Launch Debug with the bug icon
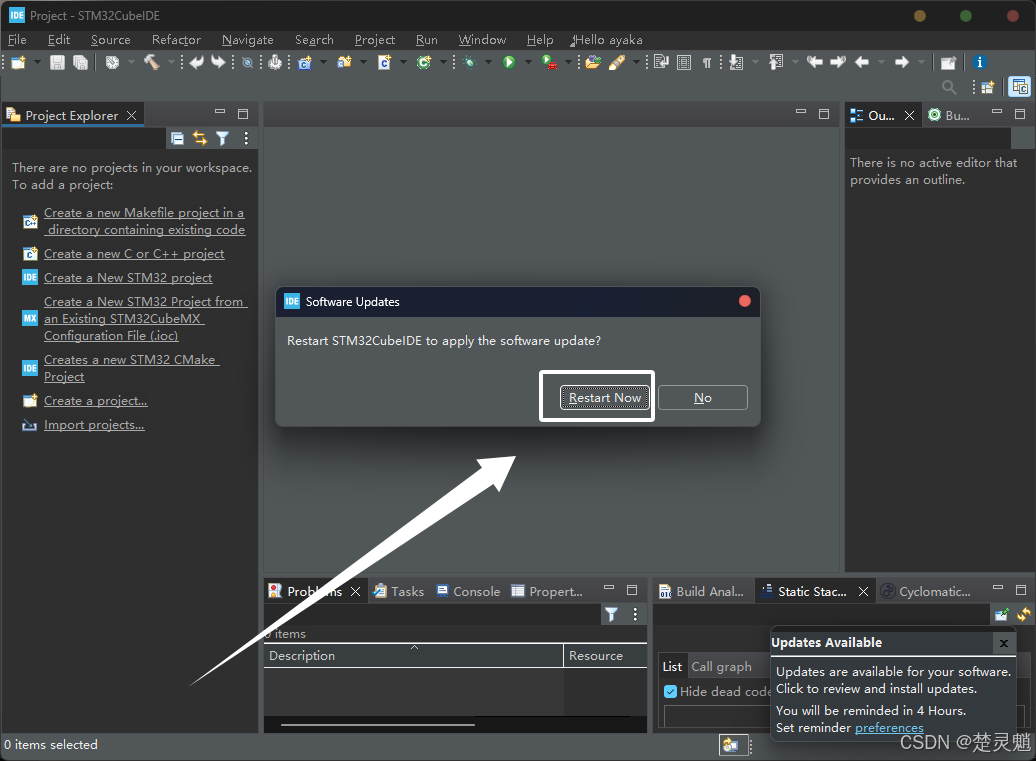Image resolution: width=1036 pixels, height=761 pixels. tap(470, 62)
